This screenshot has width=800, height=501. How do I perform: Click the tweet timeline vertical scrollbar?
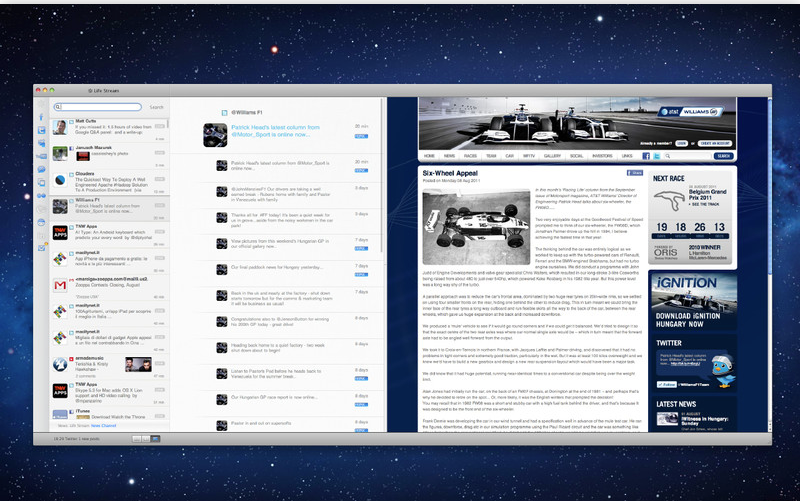pyautogui.click(x=382, y=175)
